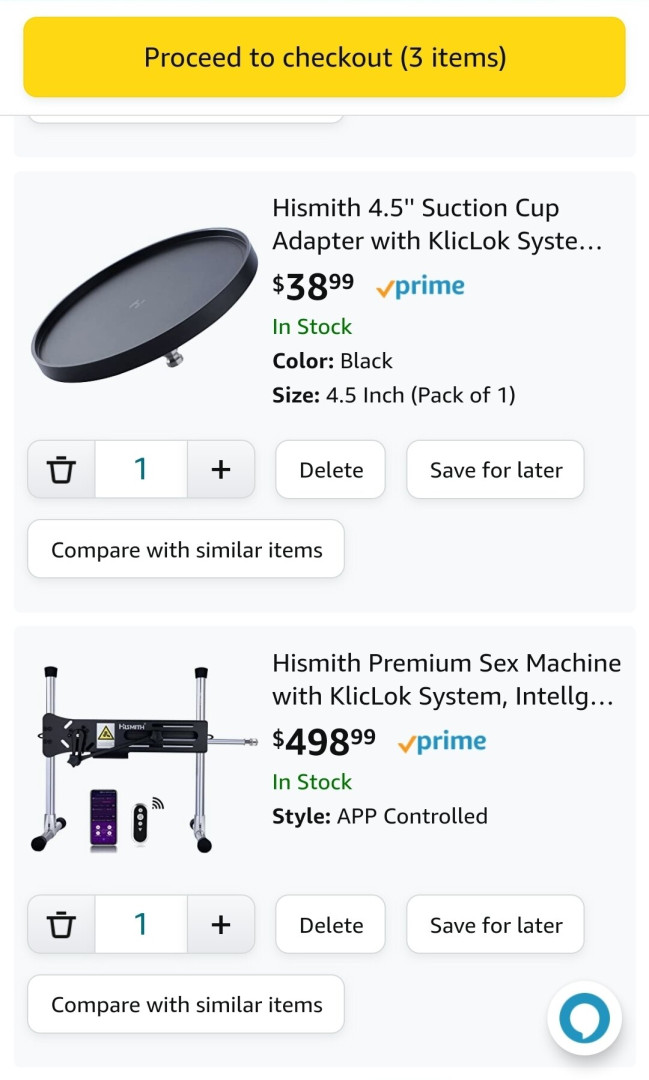Image resolution: width=649 pixels, height=1080 pixels.
Task: Increase Premium Machine quantity with plus icon
Action: 221,924
